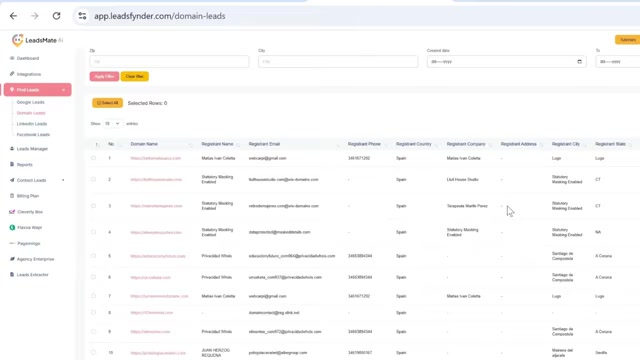Open the calendar picker in Created date

click(579, 62)
